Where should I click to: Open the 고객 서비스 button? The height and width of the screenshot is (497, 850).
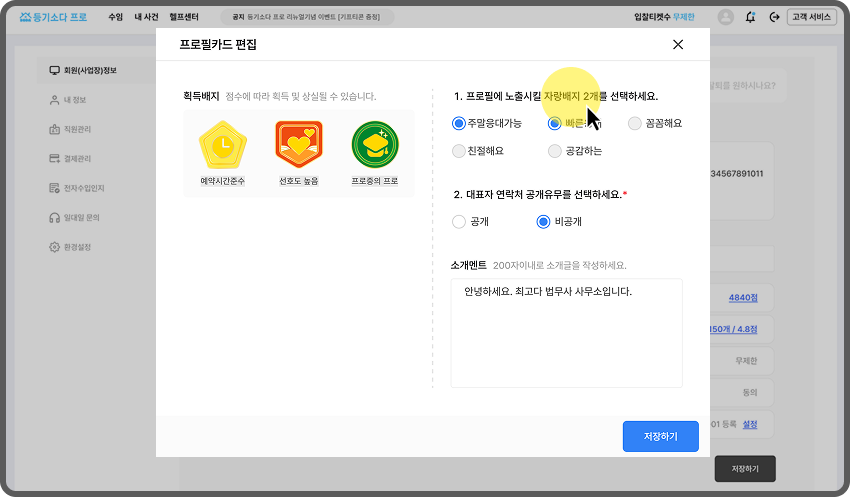click(812, 17)
